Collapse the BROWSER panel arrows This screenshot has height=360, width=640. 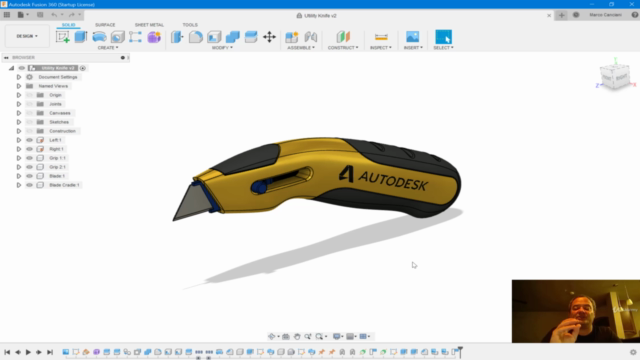6,58
